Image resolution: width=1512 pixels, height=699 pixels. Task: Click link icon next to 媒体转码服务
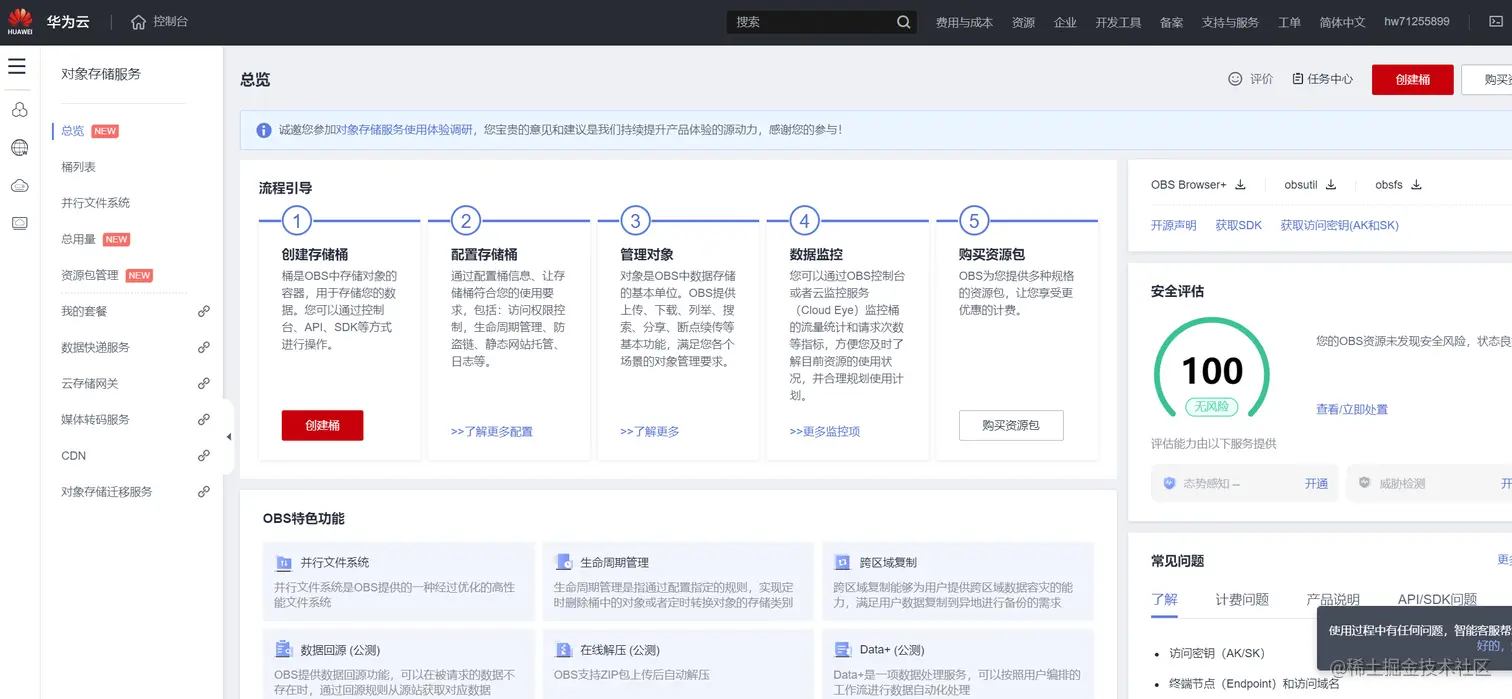tap(204, 419)
